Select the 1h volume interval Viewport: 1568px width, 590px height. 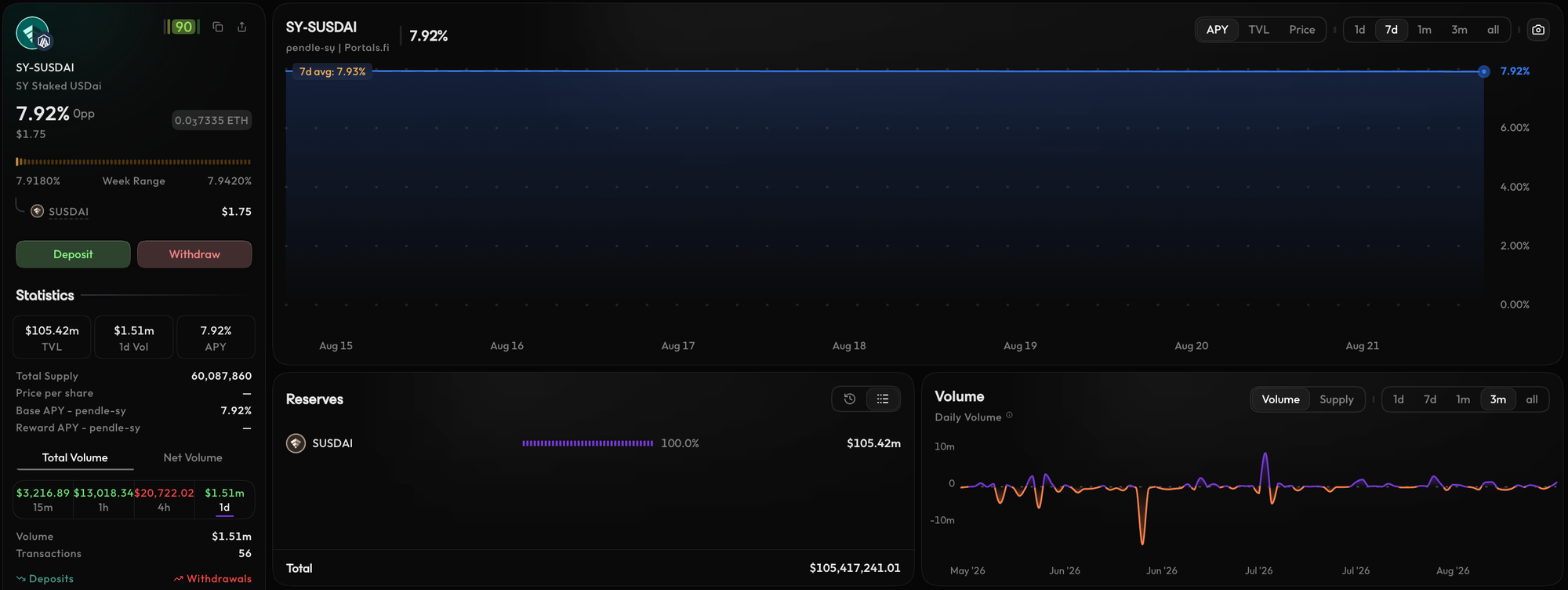click(103, 500)
